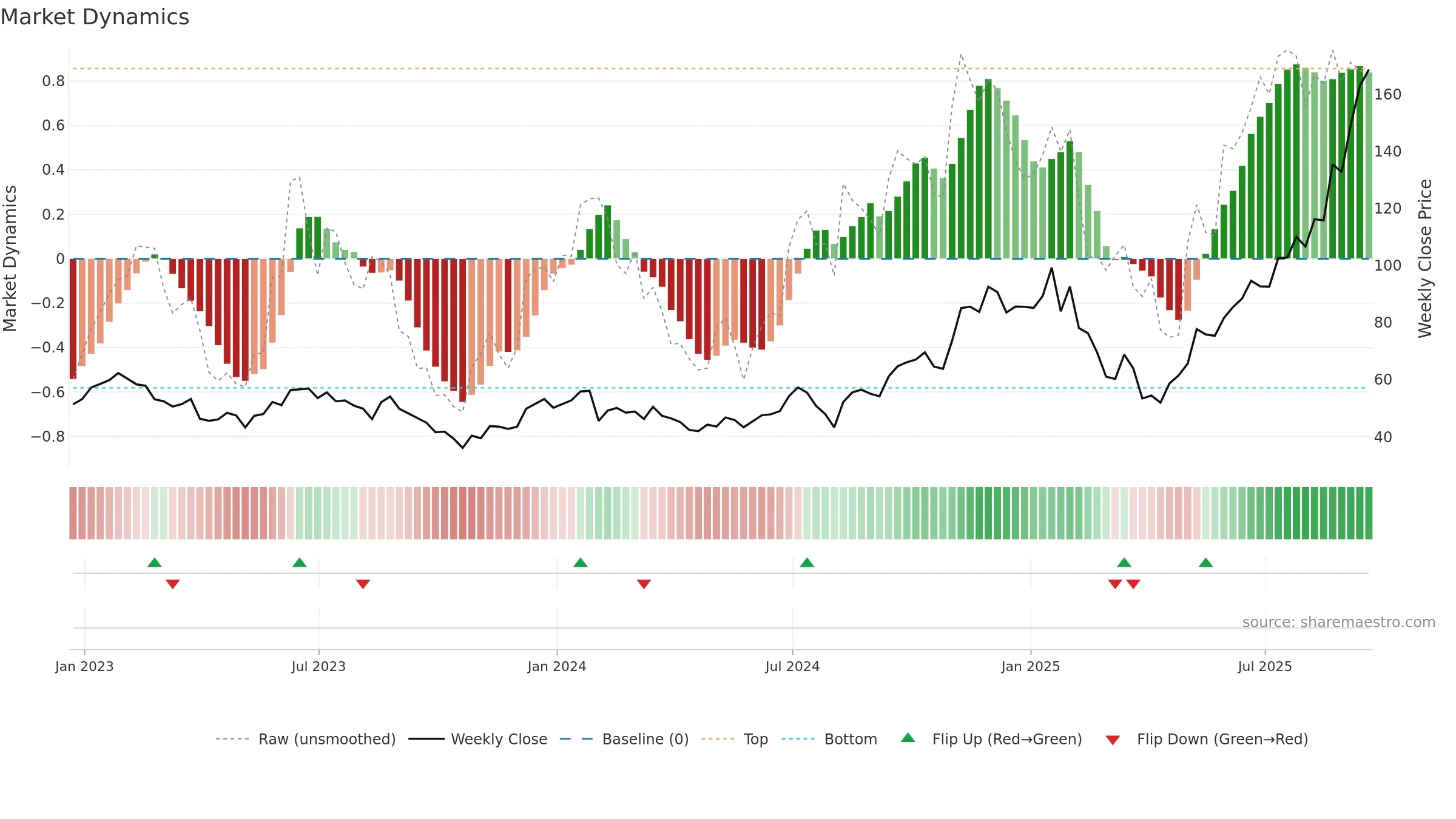Image resolution: width=1456 pixels, height=819 pixels.
Task: Click the green flip-up triangle in March 2025
Action: click(x=1124, y=562)
